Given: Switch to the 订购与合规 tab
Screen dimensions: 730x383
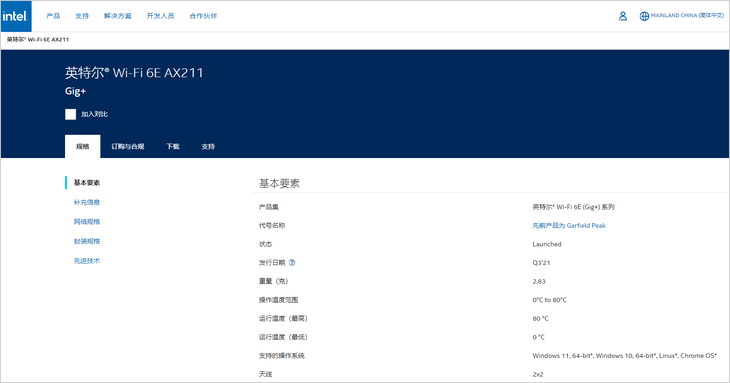Looking at the screenshot, I should [128, 146].
